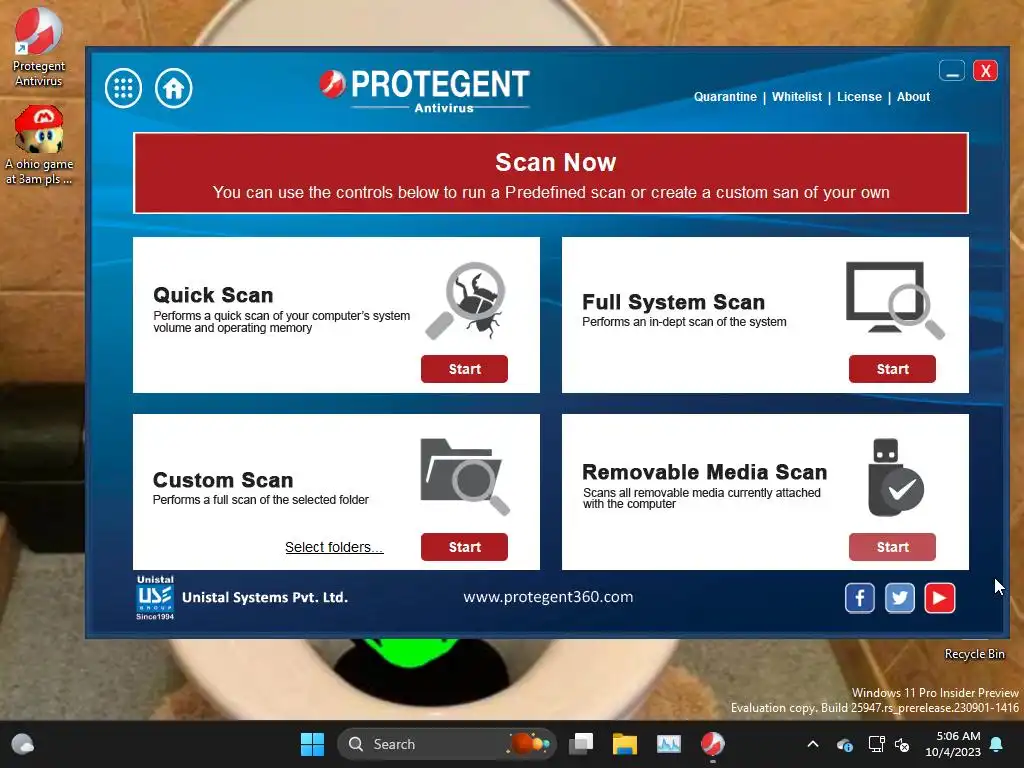Image resolution: width=1024 pixels, height=768 pixels.
Task: Close the Protegent Antivirus window
Action: pos(985,71)
